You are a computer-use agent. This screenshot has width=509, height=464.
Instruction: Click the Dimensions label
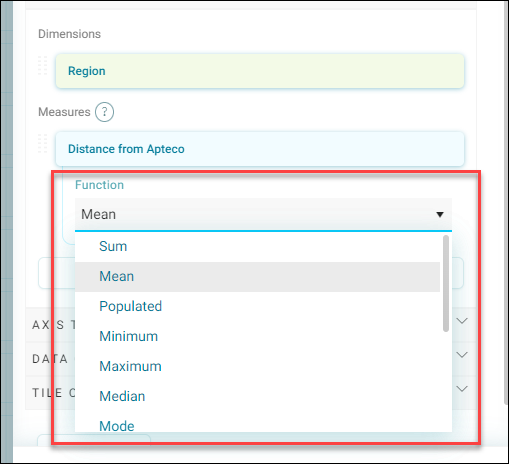click(x=69, y=34)
